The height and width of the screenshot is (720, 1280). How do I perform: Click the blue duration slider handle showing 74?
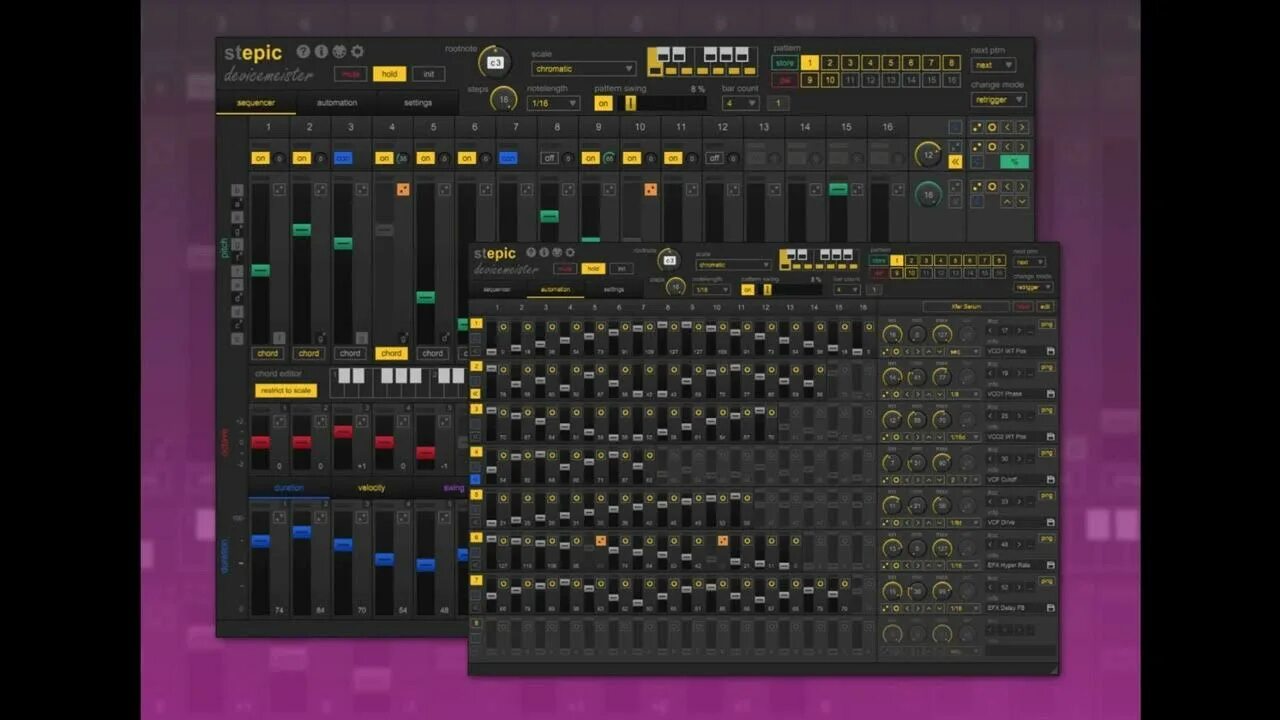pyautogui.click(x=260, y=541)
